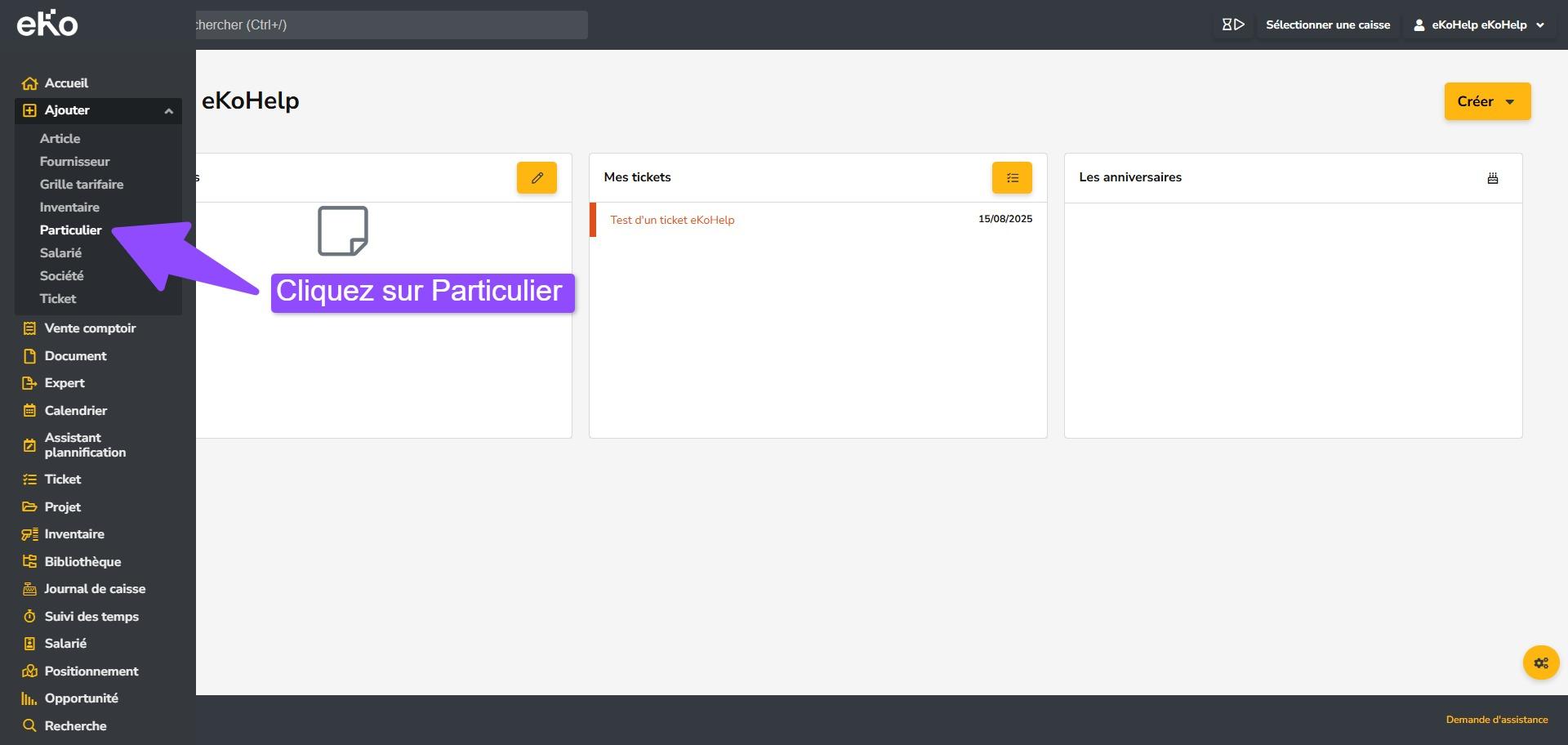Viewport: 1568px width, 745px height.
Task: Open Suivi des temps from sidebar
Action: click(91, 616)
